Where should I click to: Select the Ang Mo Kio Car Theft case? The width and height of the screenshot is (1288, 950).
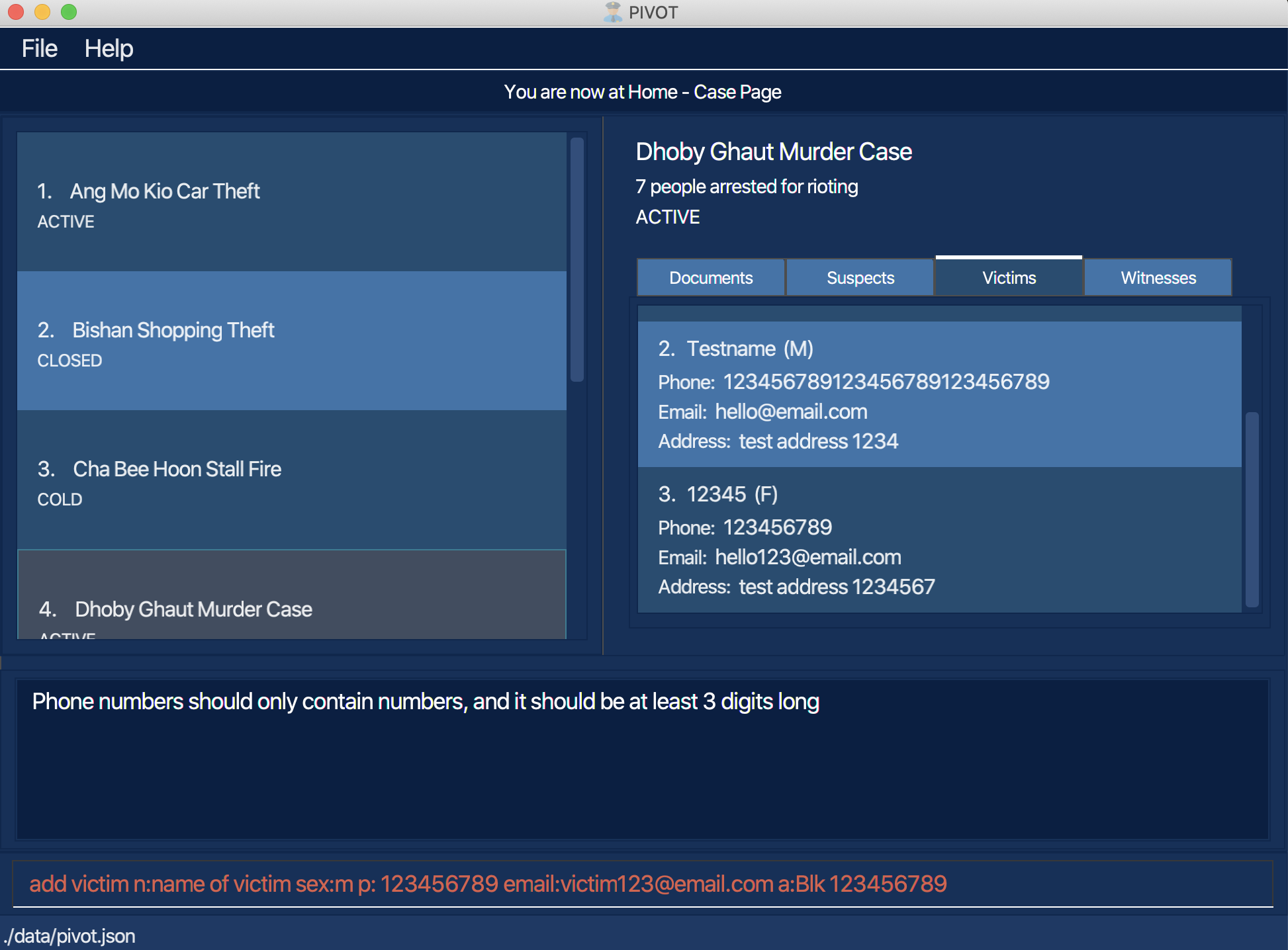pyautogui.click(x=291, y=202)
